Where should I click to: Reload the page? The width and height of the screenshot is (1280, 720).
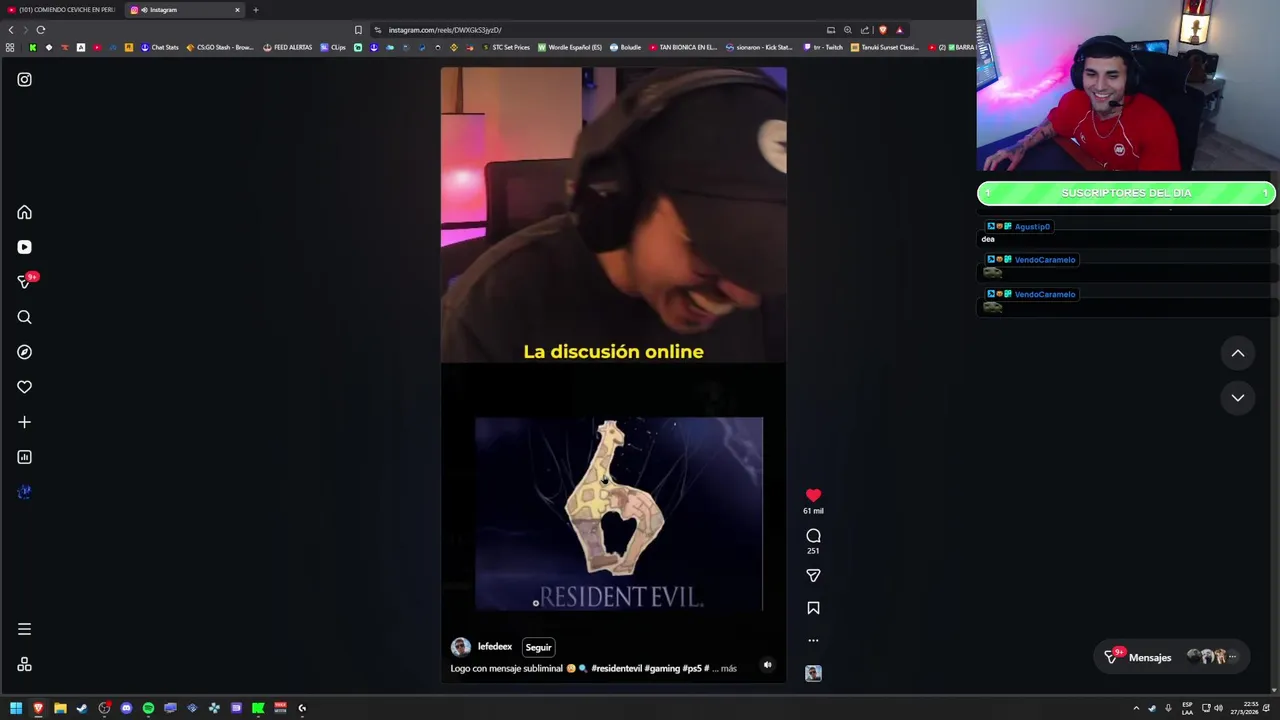pos(41,30)
